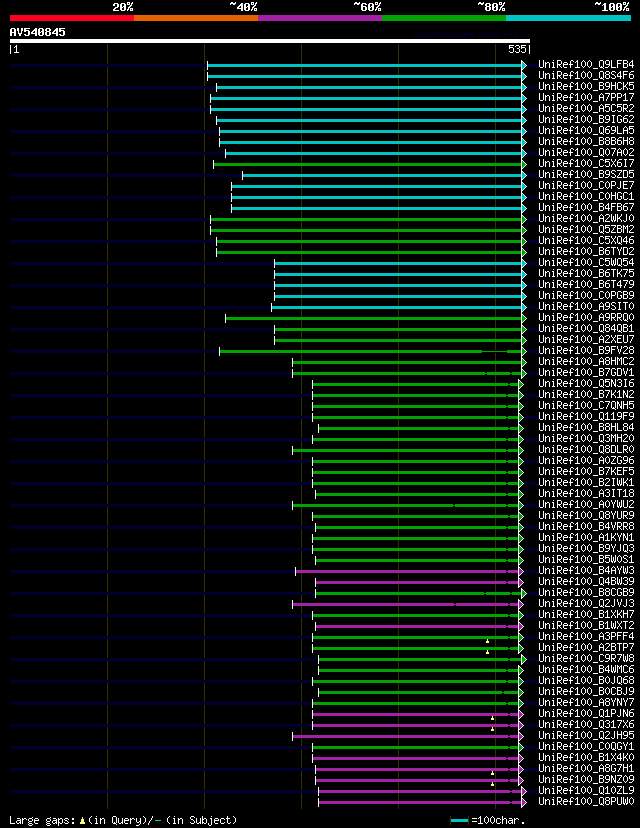Click the red 20% identity legend swatch
This screenshot has width=640, height=828.
click(x=72, y=18)
